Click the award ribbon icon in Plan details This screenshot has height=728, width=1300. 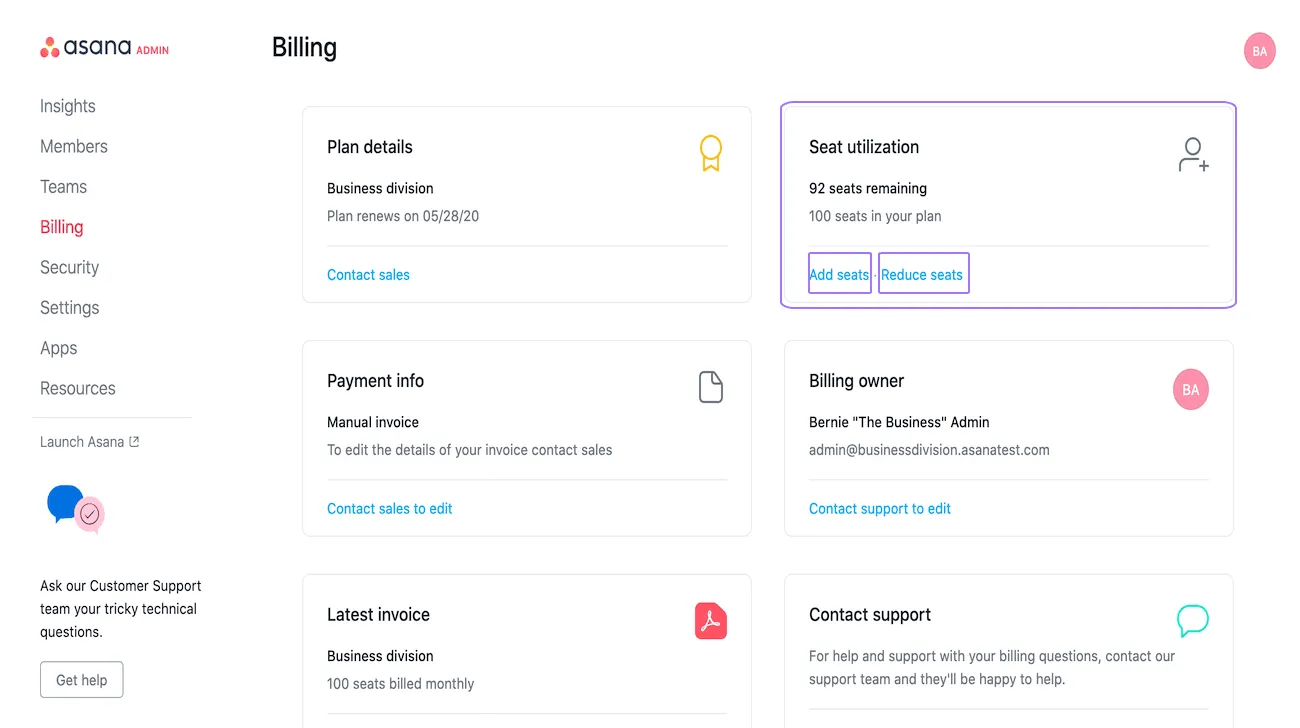710,153
